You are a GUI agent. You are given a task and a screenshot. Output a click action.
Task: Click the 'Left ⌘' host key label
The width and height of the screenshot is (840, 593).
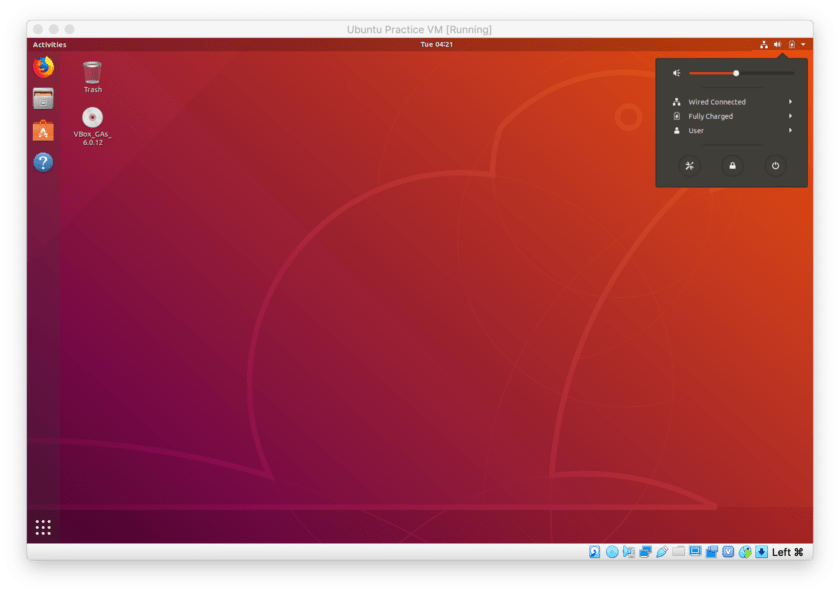pos(788,552)
